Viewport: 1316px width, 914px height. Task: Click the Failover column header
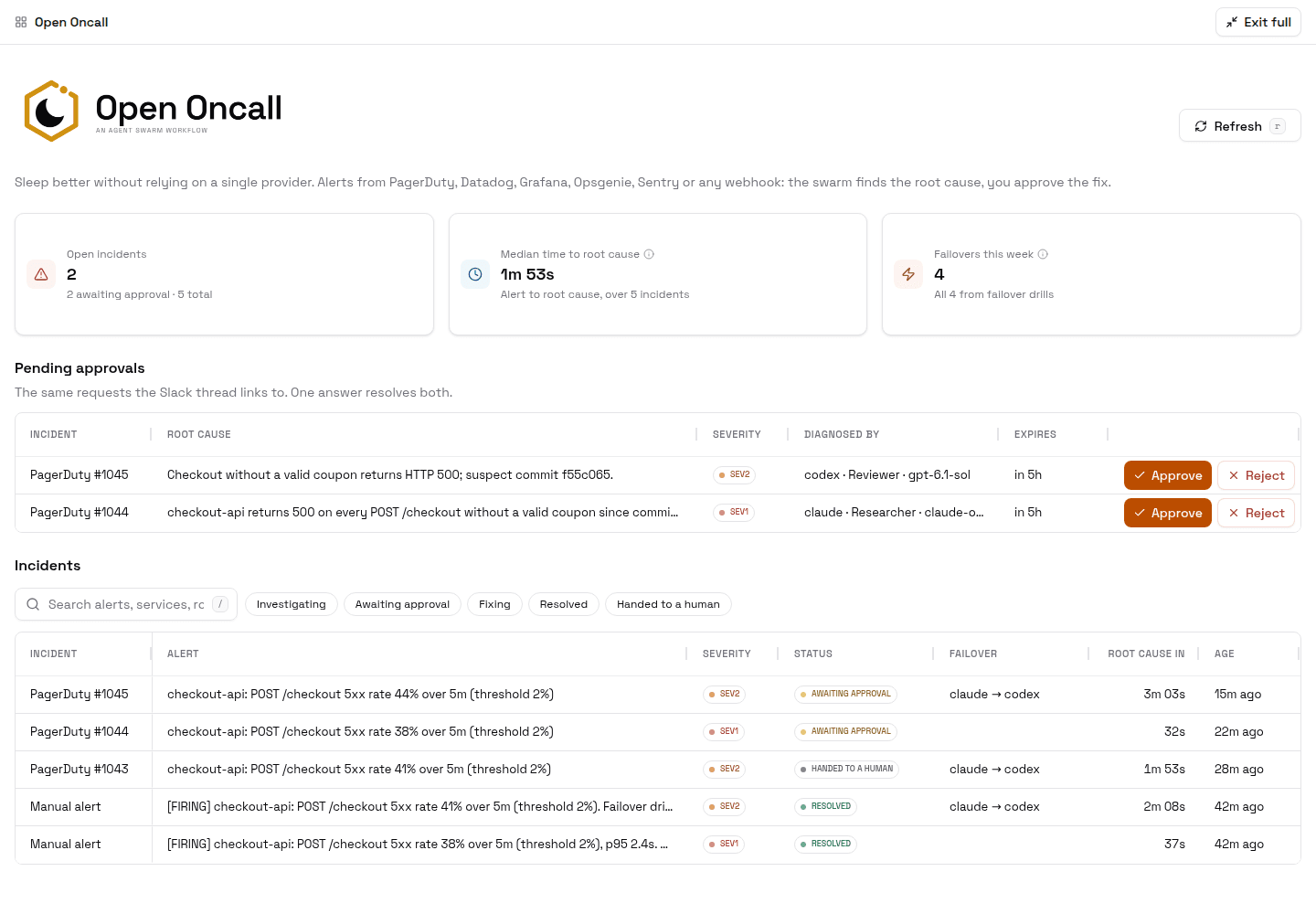(x=973, y=654)
